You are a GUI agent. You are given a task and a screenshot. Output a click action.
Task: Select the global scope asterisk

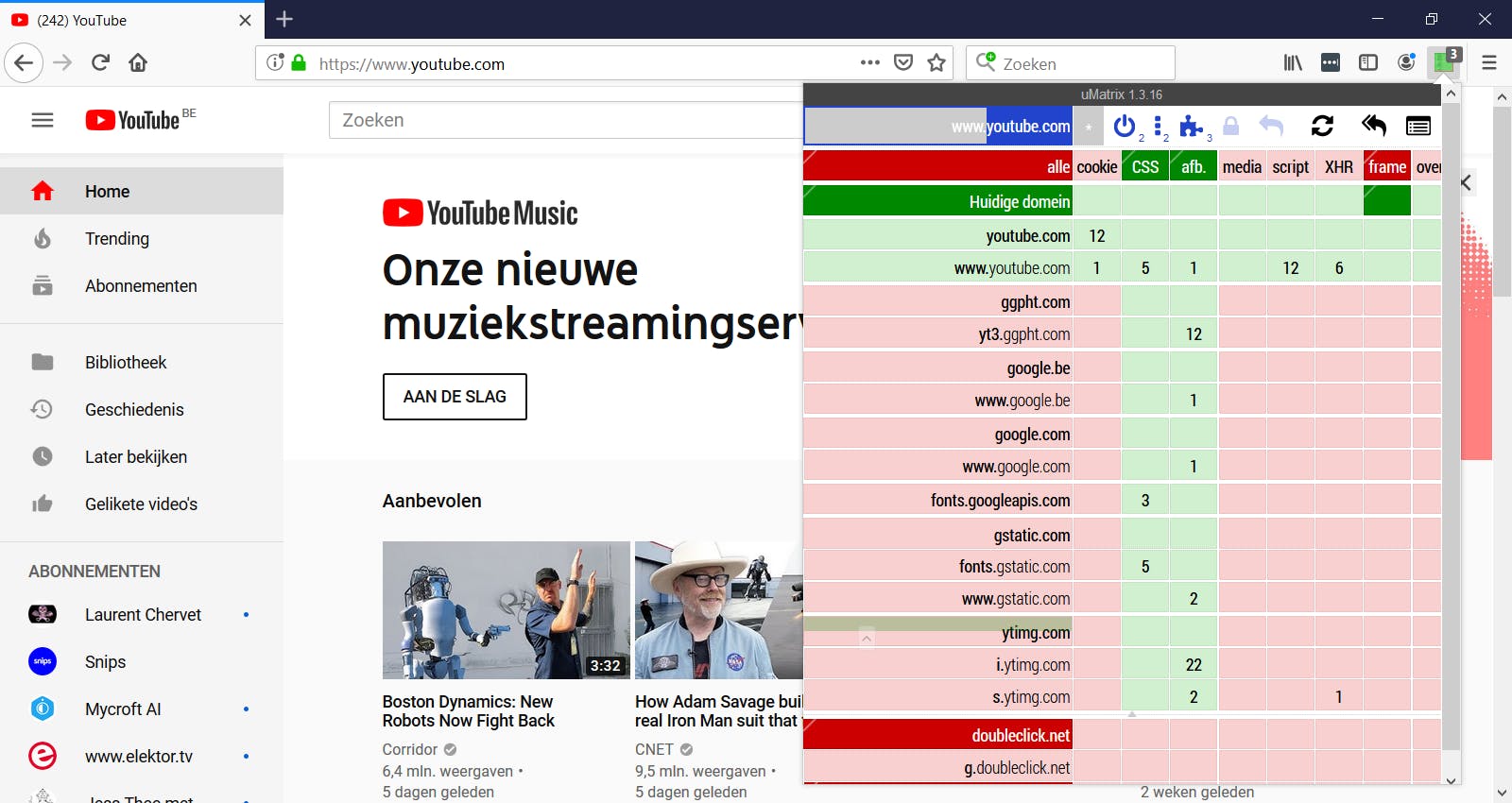coord(1089,126)
